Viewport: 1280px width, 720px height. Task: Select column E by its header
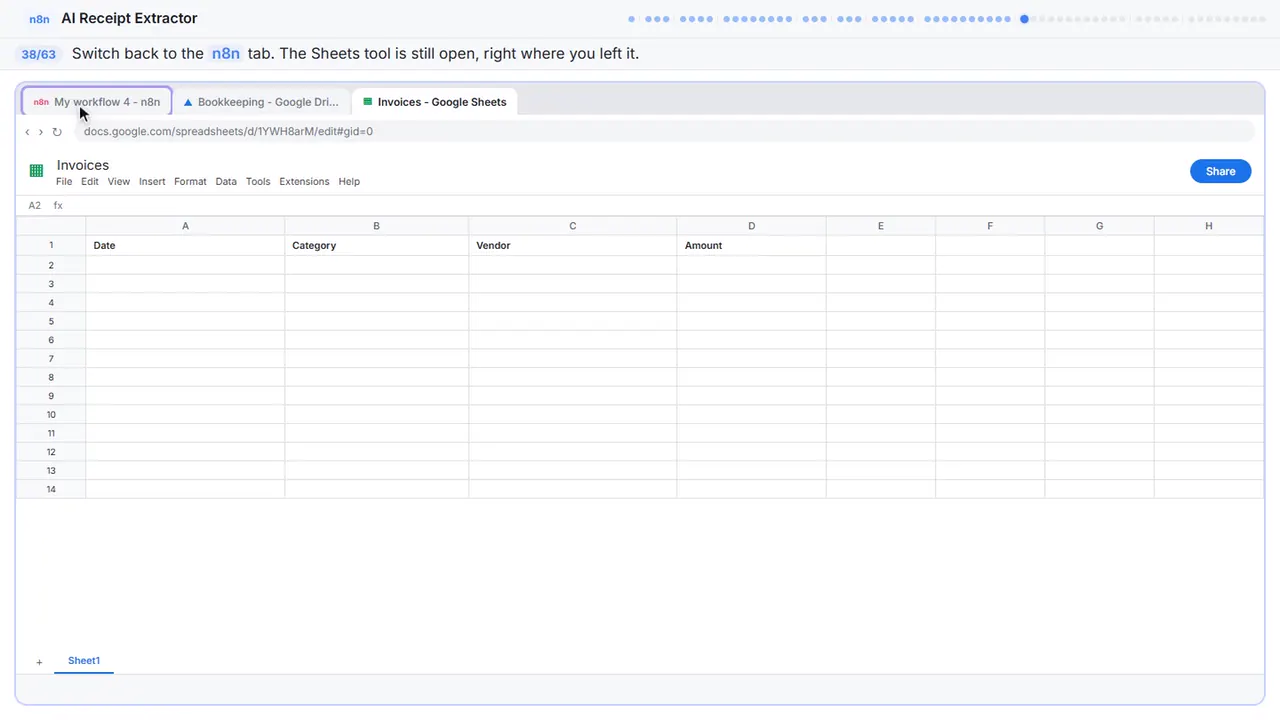880,226
